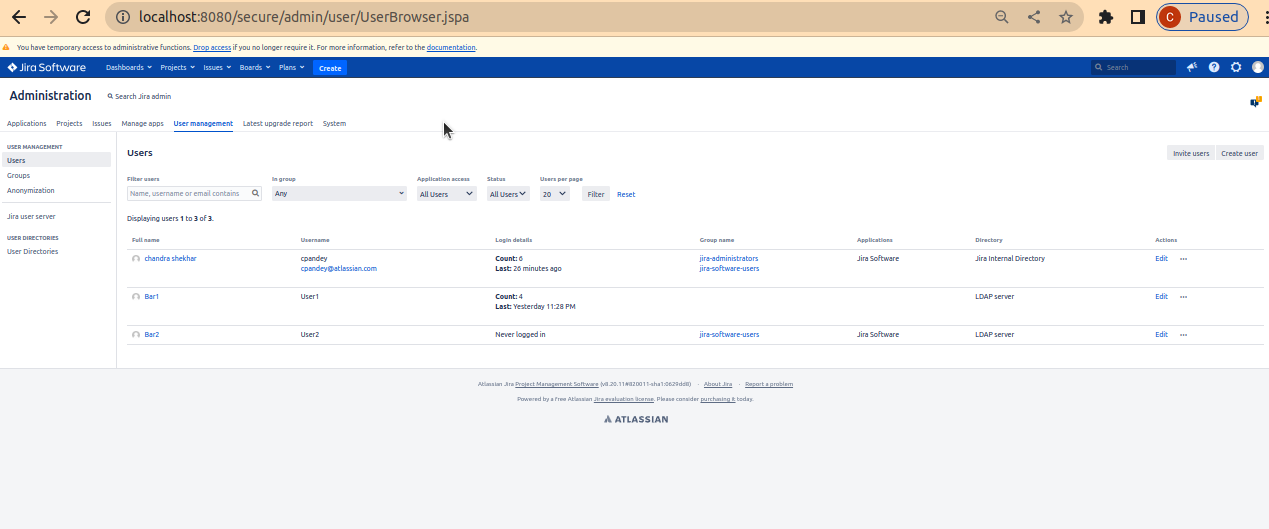This screenshot has height=529, width=1269.
Task: Click the magnifier icon in Filter users field
Action: point(255,194)
